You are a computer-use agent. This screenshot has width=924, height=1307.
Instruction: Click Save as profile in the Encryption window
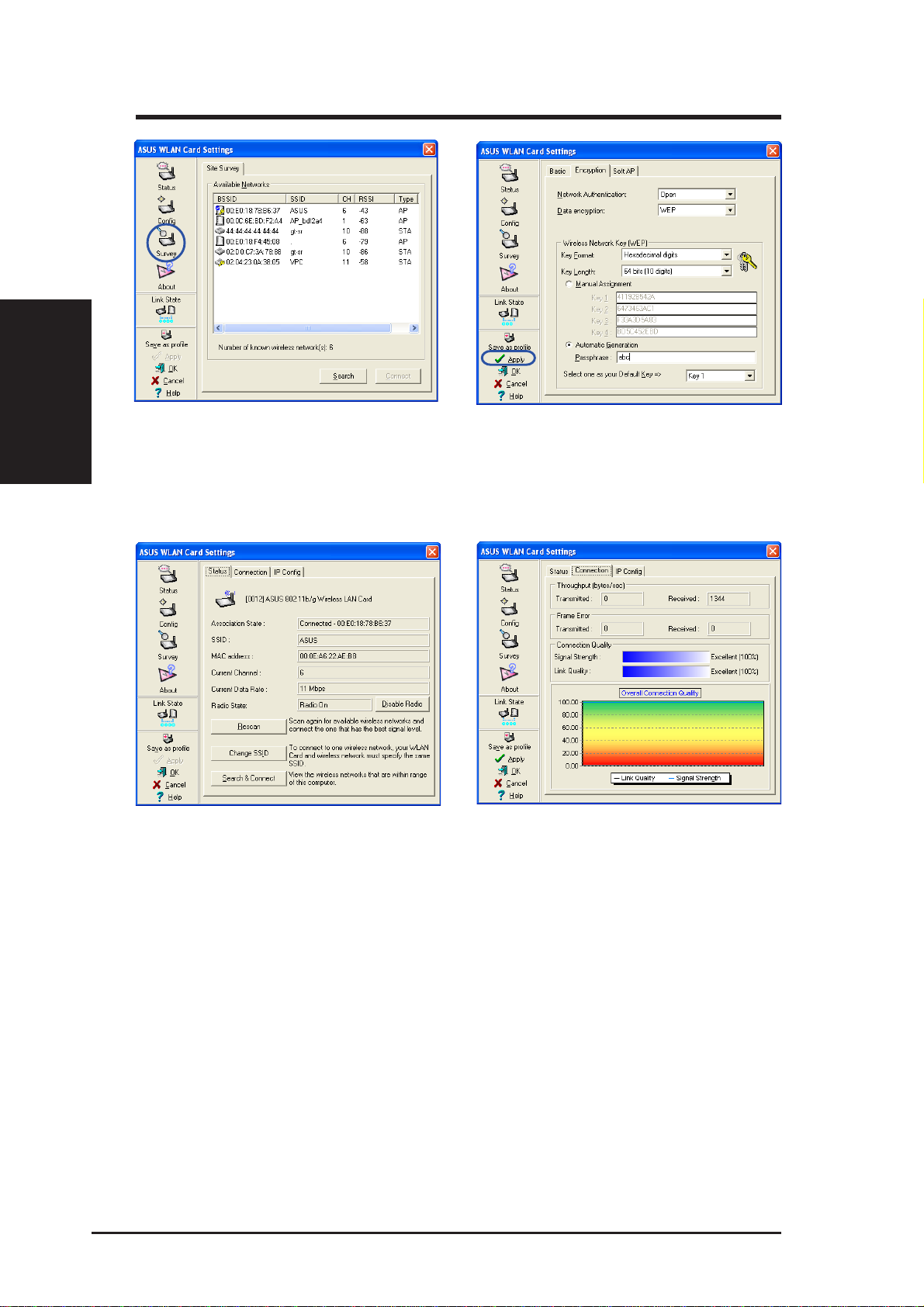pyautogui.click(x=509, y=341)
